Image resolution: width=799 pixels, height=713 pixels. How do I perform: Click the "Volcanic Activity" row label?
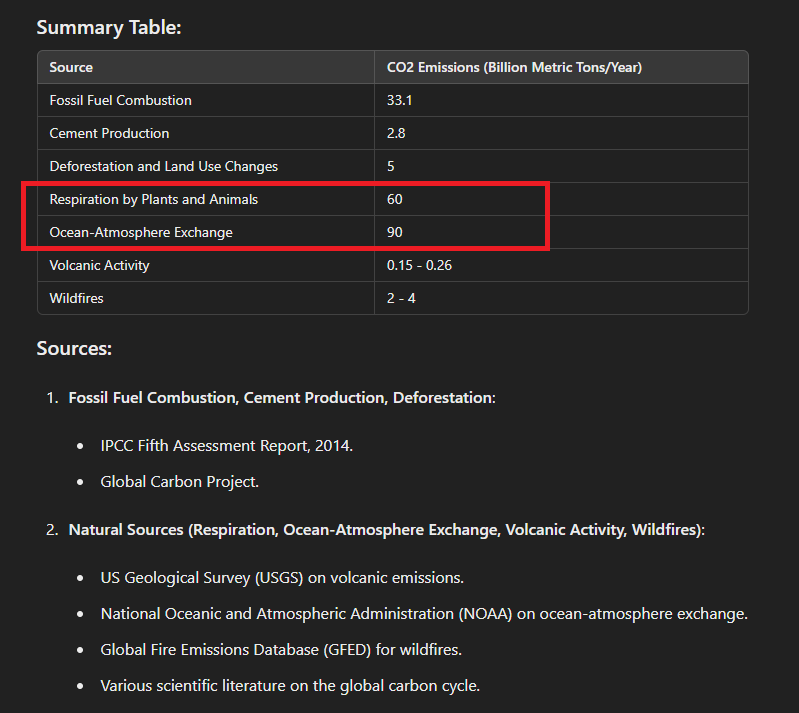coord(99,265)
